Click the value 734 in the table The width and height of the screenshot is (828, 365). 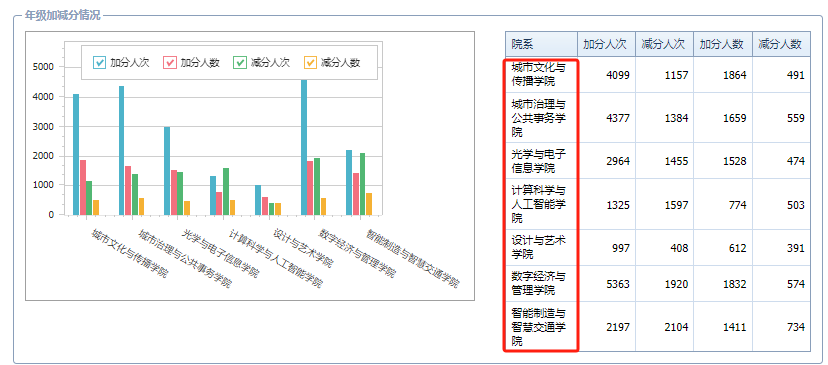(796, 327)
